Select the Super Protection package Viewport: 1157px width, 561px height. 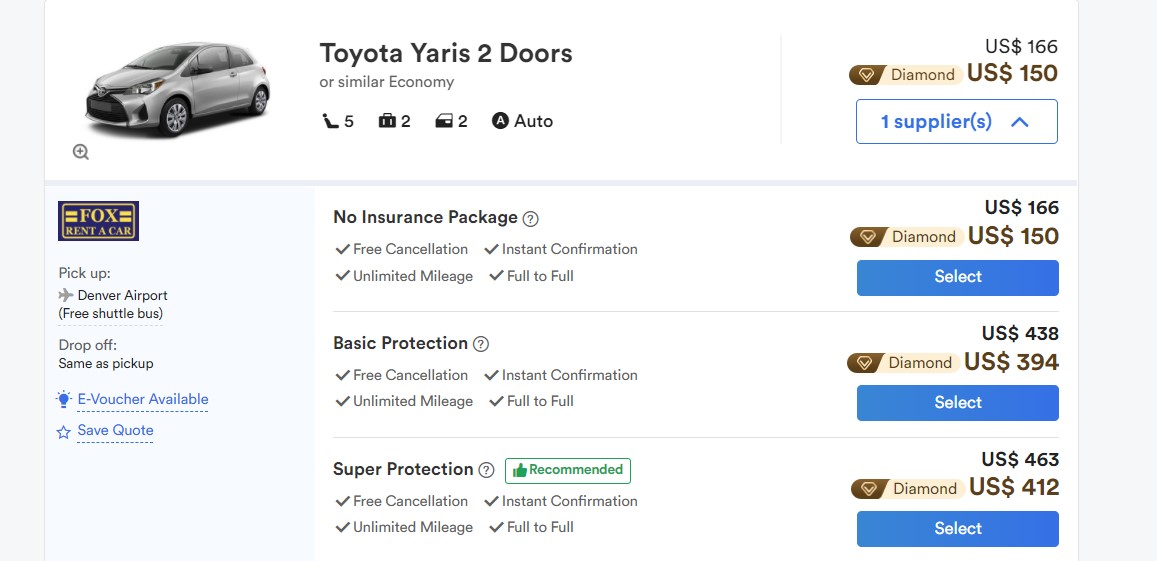[x=957, y=529]
